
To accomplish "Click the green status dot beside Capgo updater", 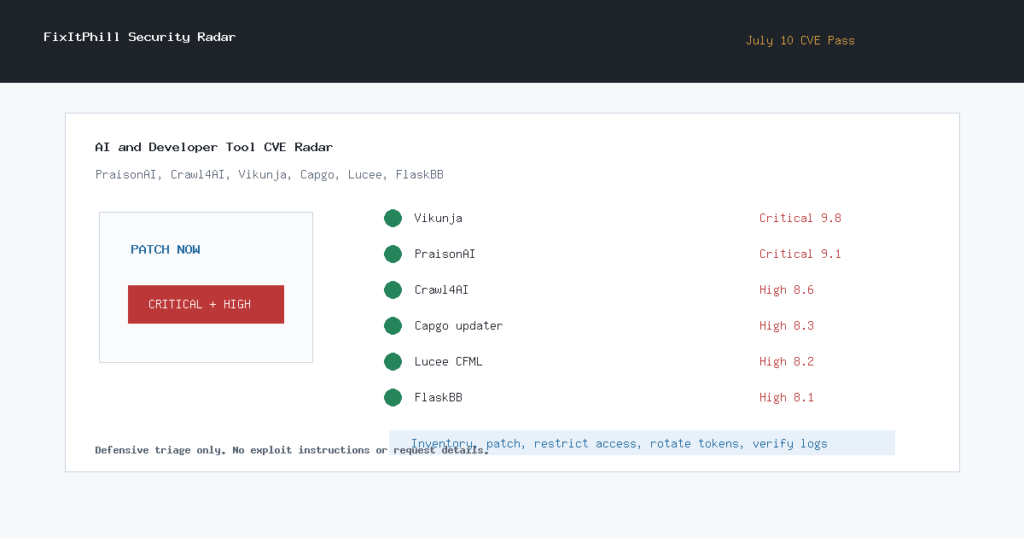I will 392,326.
